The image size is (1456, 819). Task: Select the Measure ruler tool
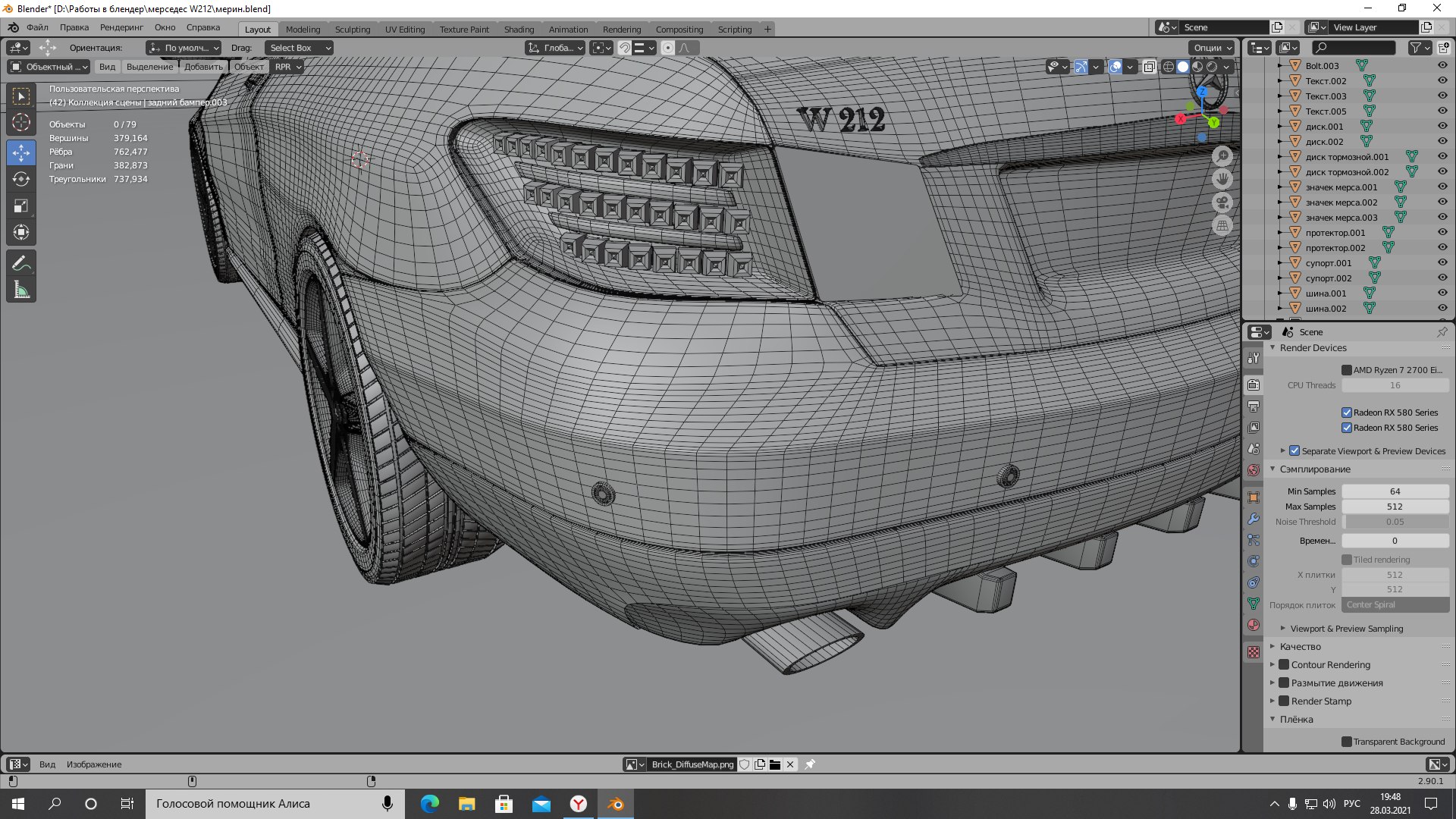coord(21,290)
